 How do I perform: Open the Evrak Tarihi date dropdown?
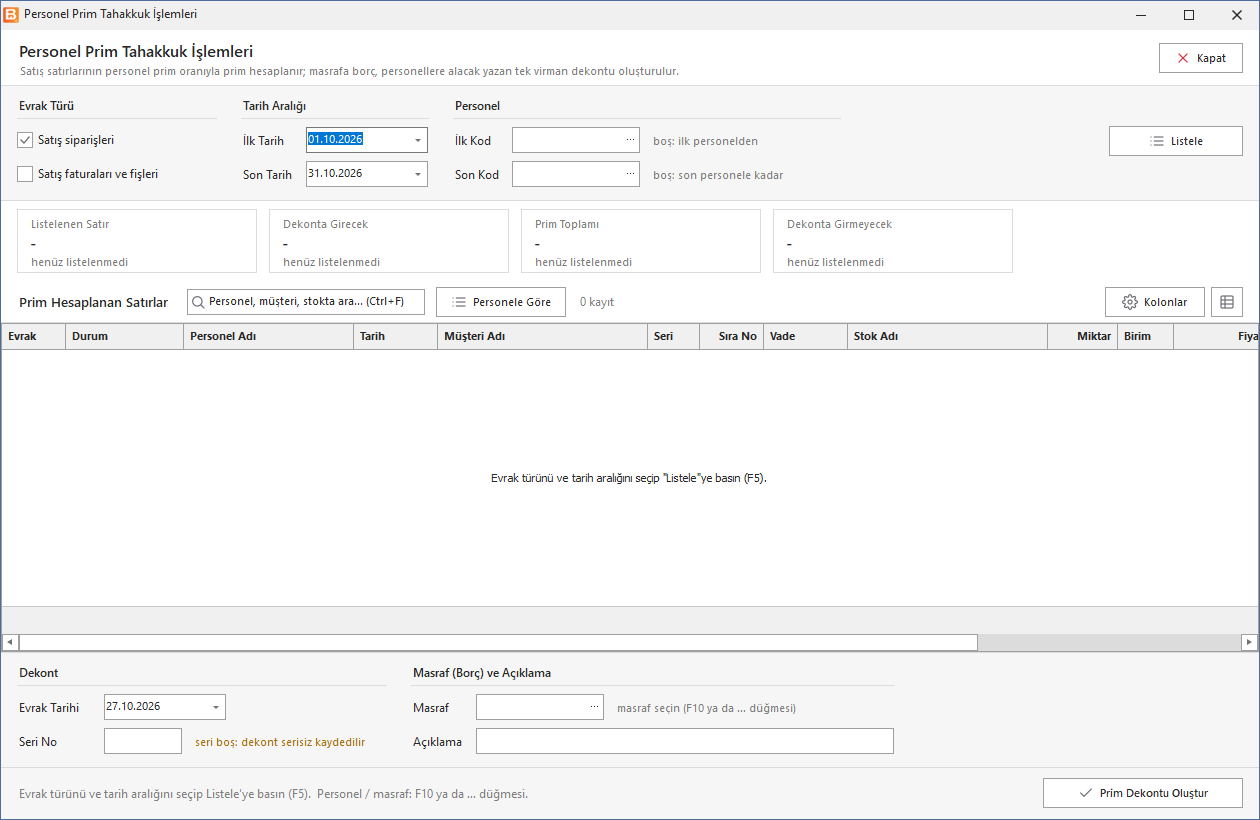coord(216,707)
